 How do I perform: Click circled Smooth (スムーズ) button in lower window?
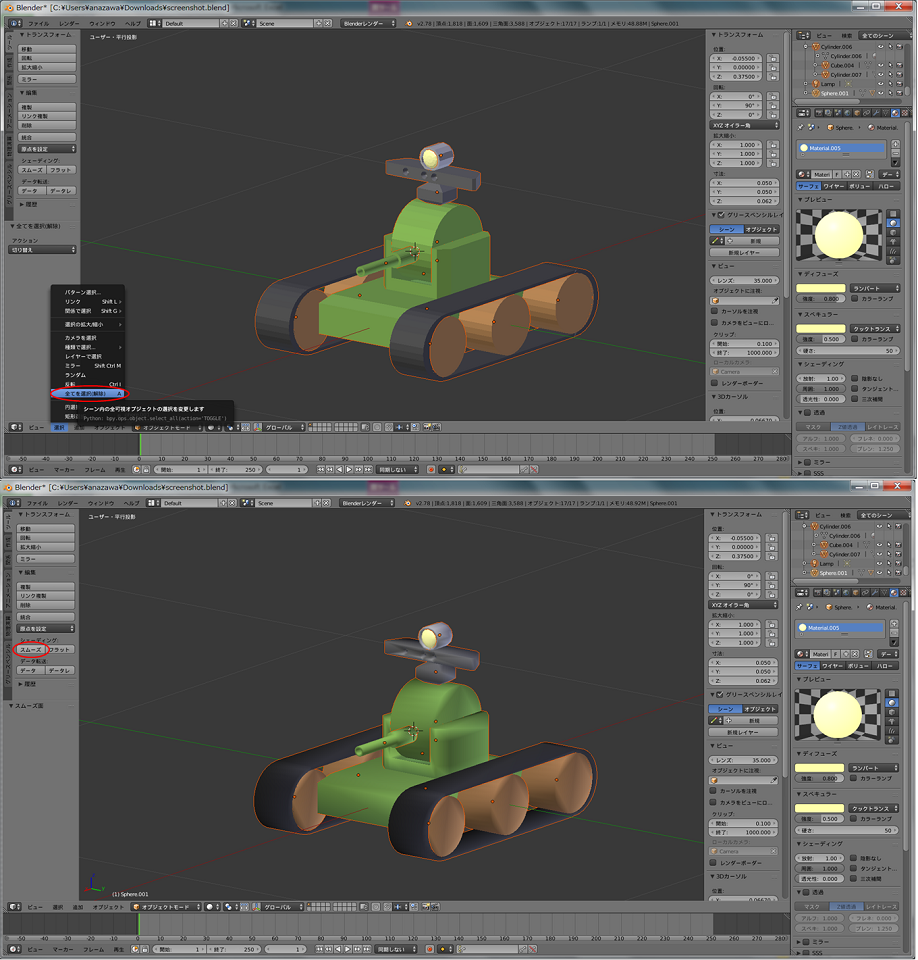click(x=30, y=650)
